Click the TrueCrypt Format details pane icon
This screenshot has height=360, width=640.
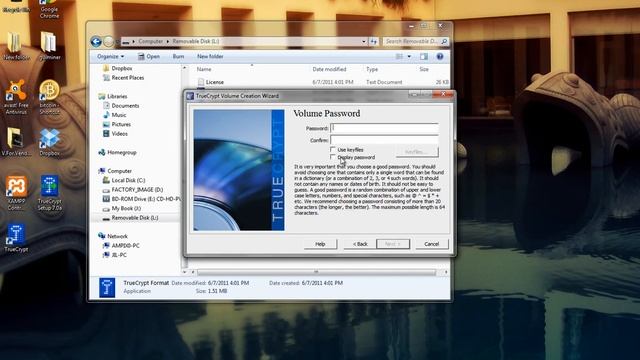coord(107,287)
